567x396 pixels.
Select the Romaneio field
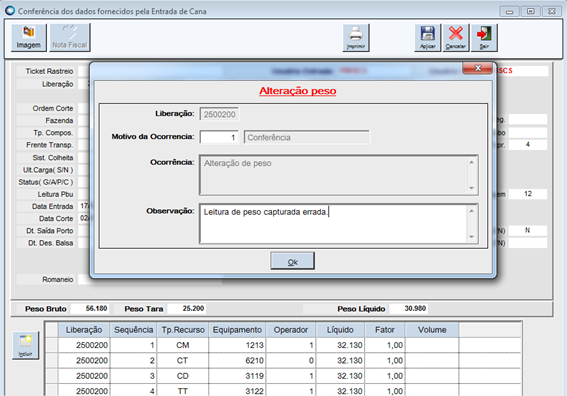pos(150,280)
